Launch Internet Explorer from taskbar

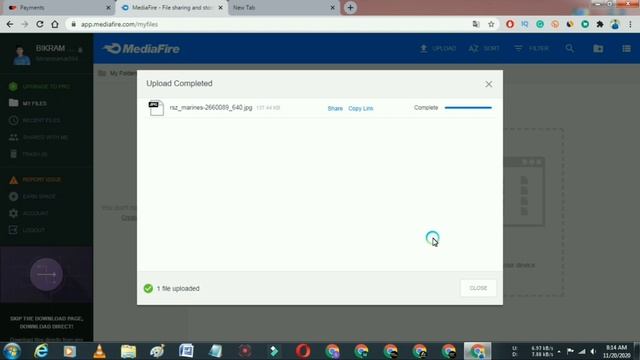coord(41,351)
